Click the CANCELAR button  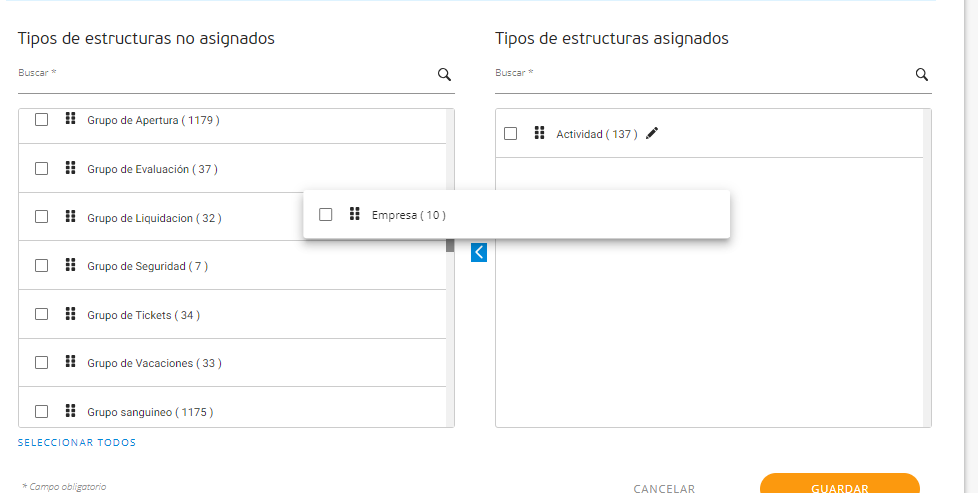coord(664,488)
